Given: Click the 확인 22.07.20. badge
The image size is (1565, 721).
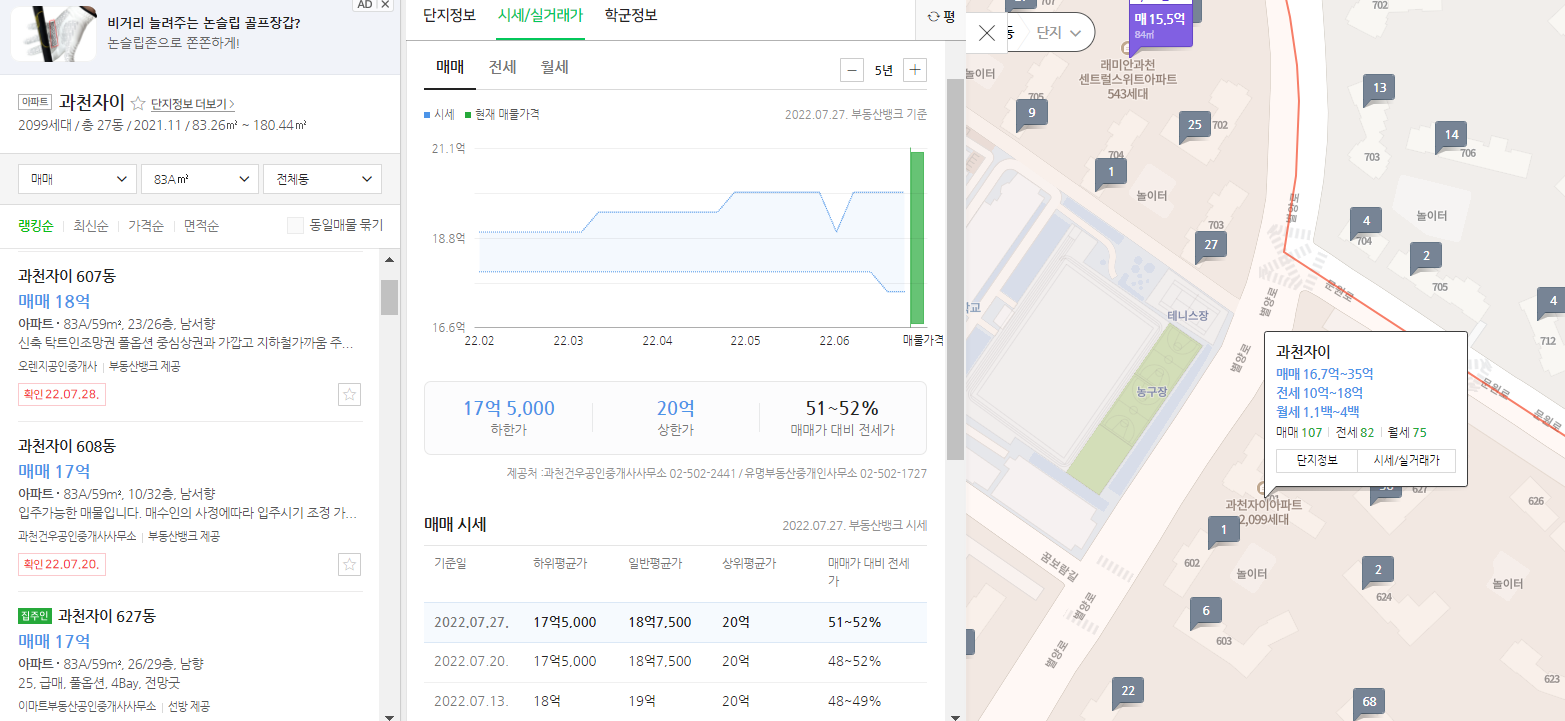Looking at the screenshot, I should (x=62, y=564).
